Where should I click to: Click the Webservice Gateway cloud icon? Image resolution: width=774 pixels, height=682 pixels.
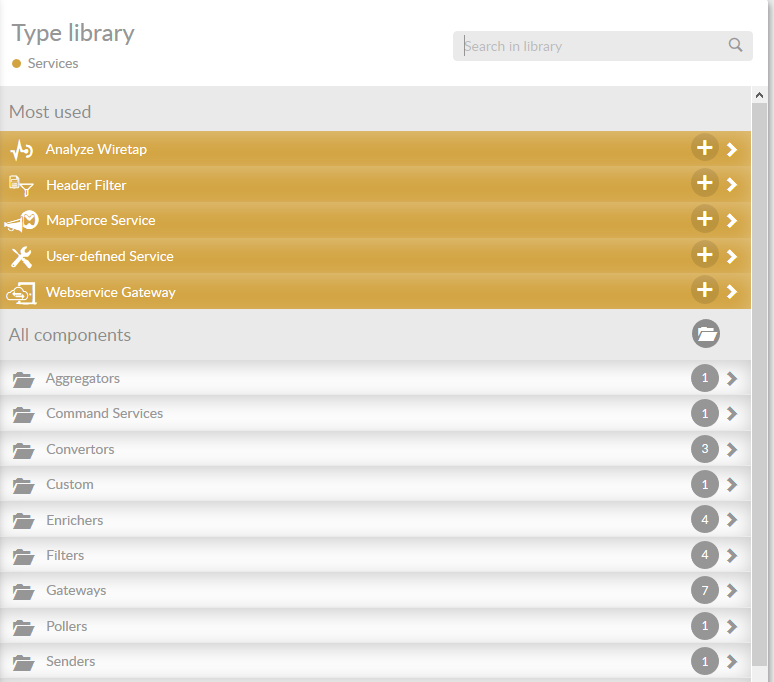click(22, 293)
